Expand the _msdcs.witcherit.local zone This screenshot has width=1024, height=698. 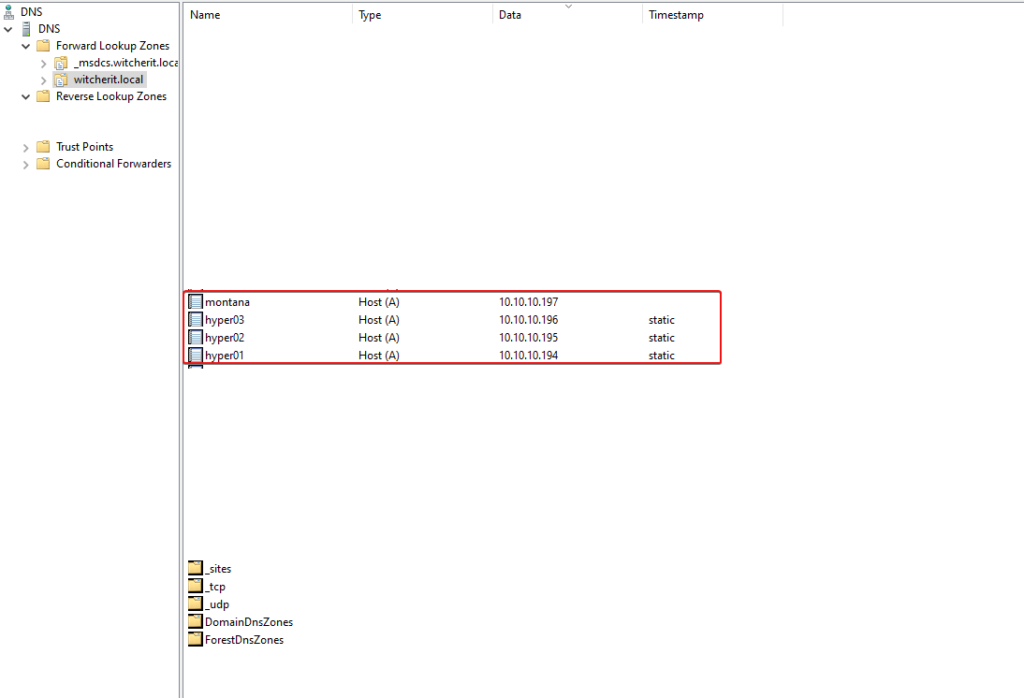[x=43, y=63]
